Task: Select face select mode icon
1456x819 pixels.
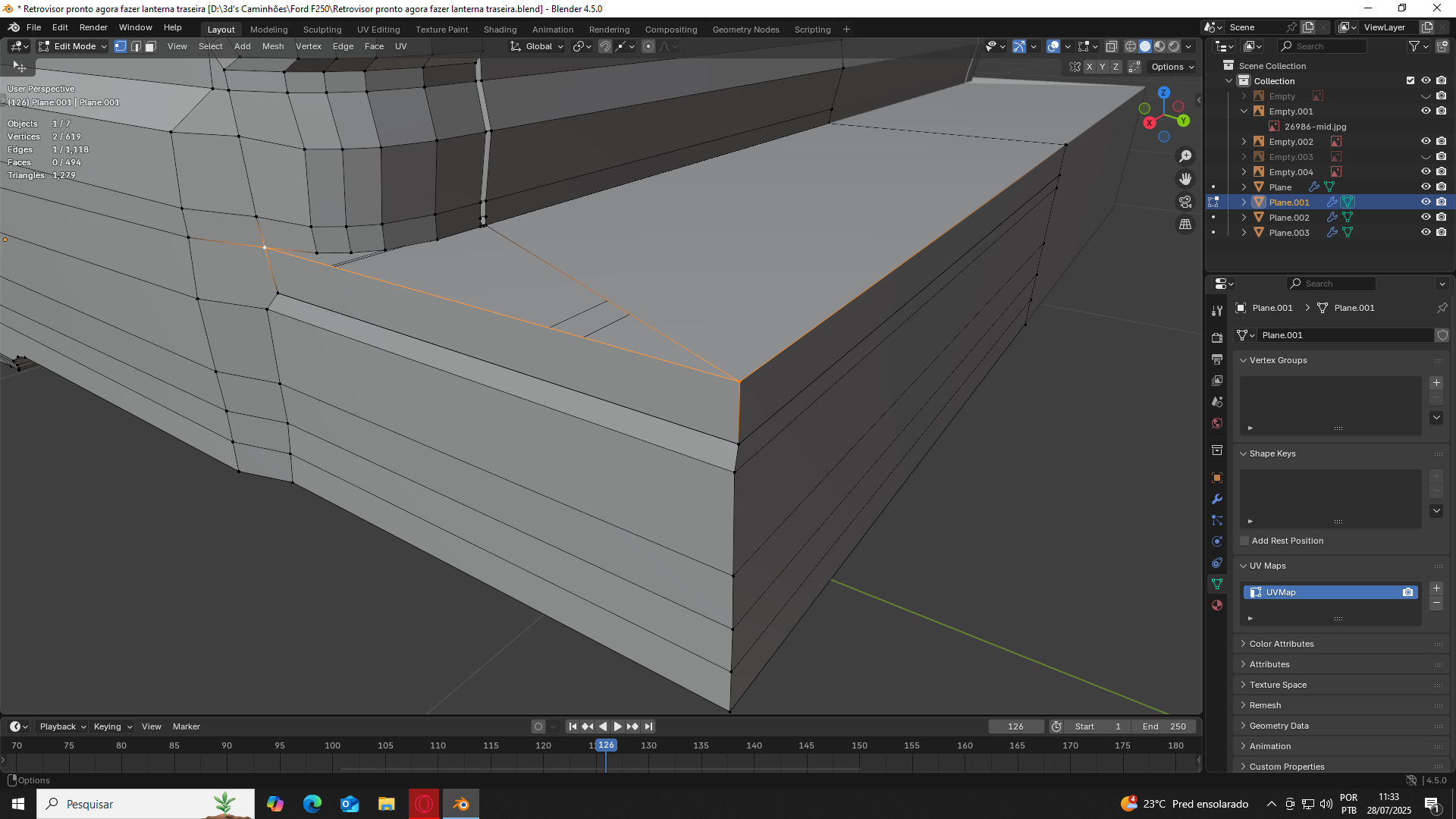Action: (x=150, y=46)
